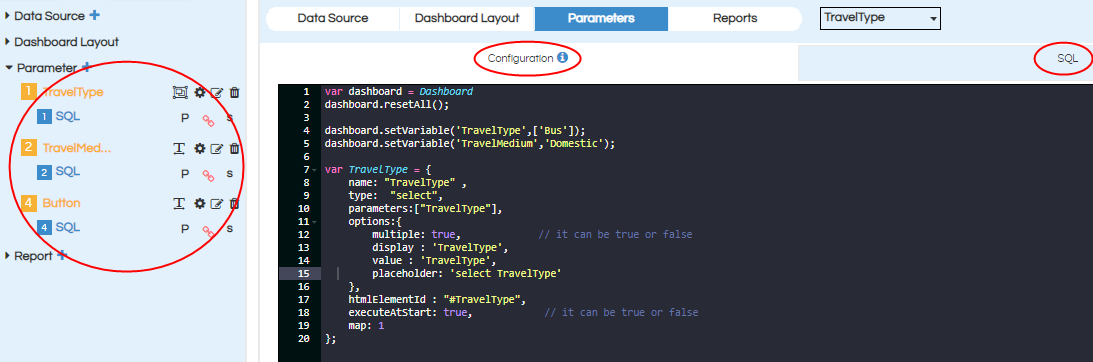Screen dimensions: 1093x362
Task: Open the gear settings for TravelType parameter
Action: [x=200, y=92]
